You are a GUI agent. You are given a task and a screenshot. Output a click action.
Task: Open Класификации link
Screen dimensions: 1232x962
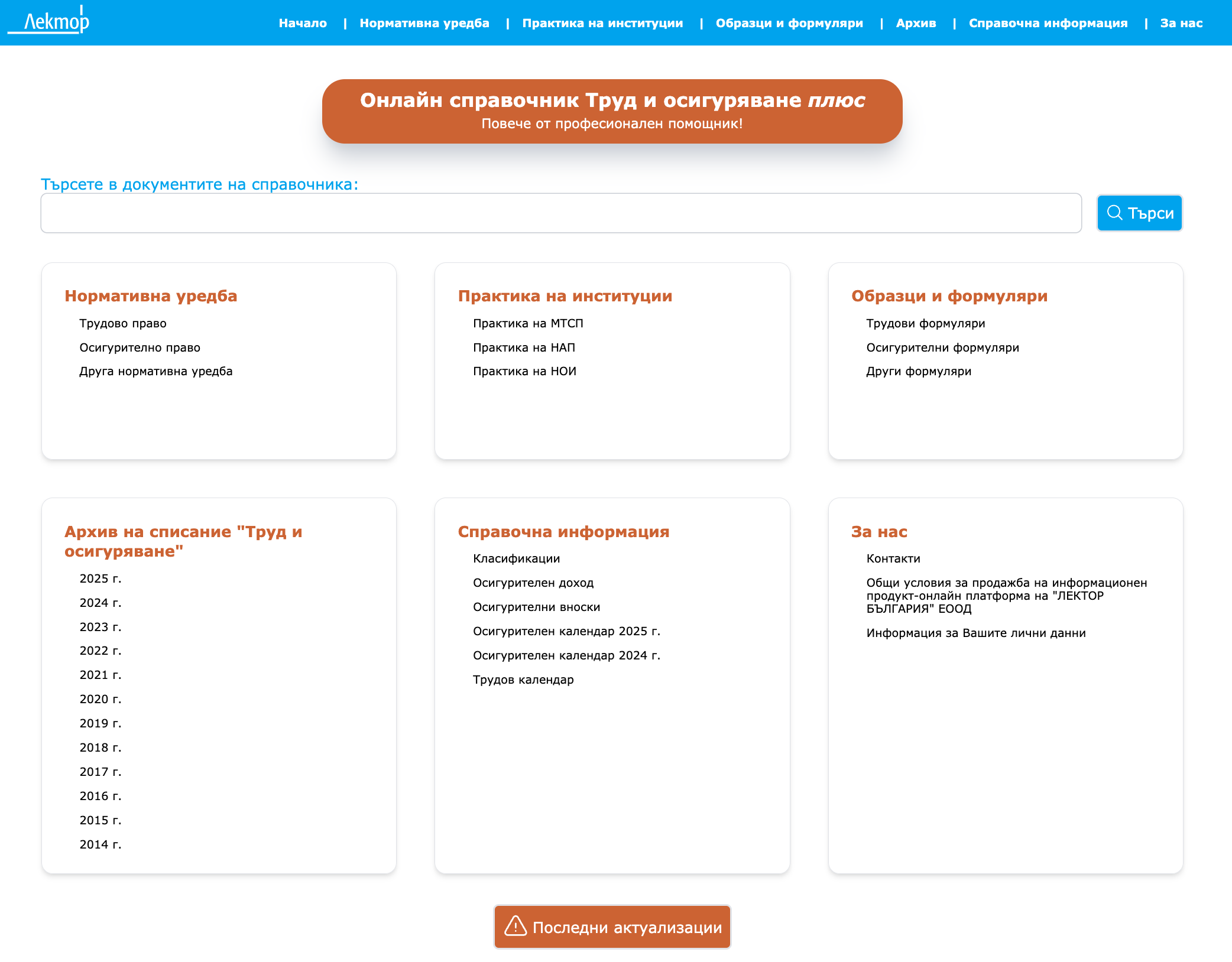coord(517,558)
